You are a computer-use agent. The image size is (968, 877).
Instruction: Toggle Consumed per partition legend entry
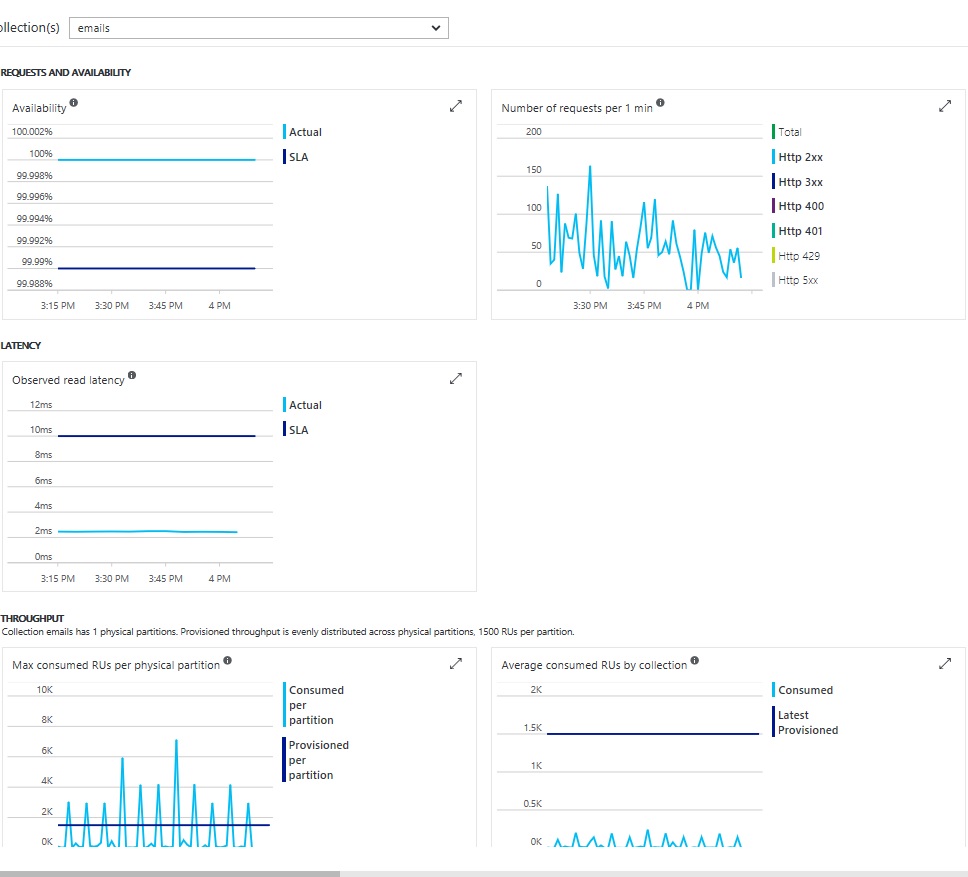314,705
